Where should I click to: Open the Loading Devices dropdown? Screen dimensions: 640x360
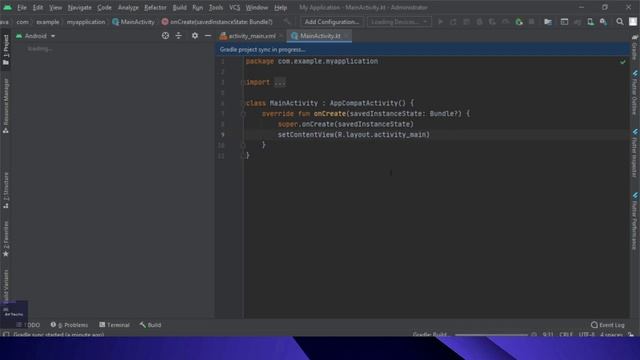point(399,22)
